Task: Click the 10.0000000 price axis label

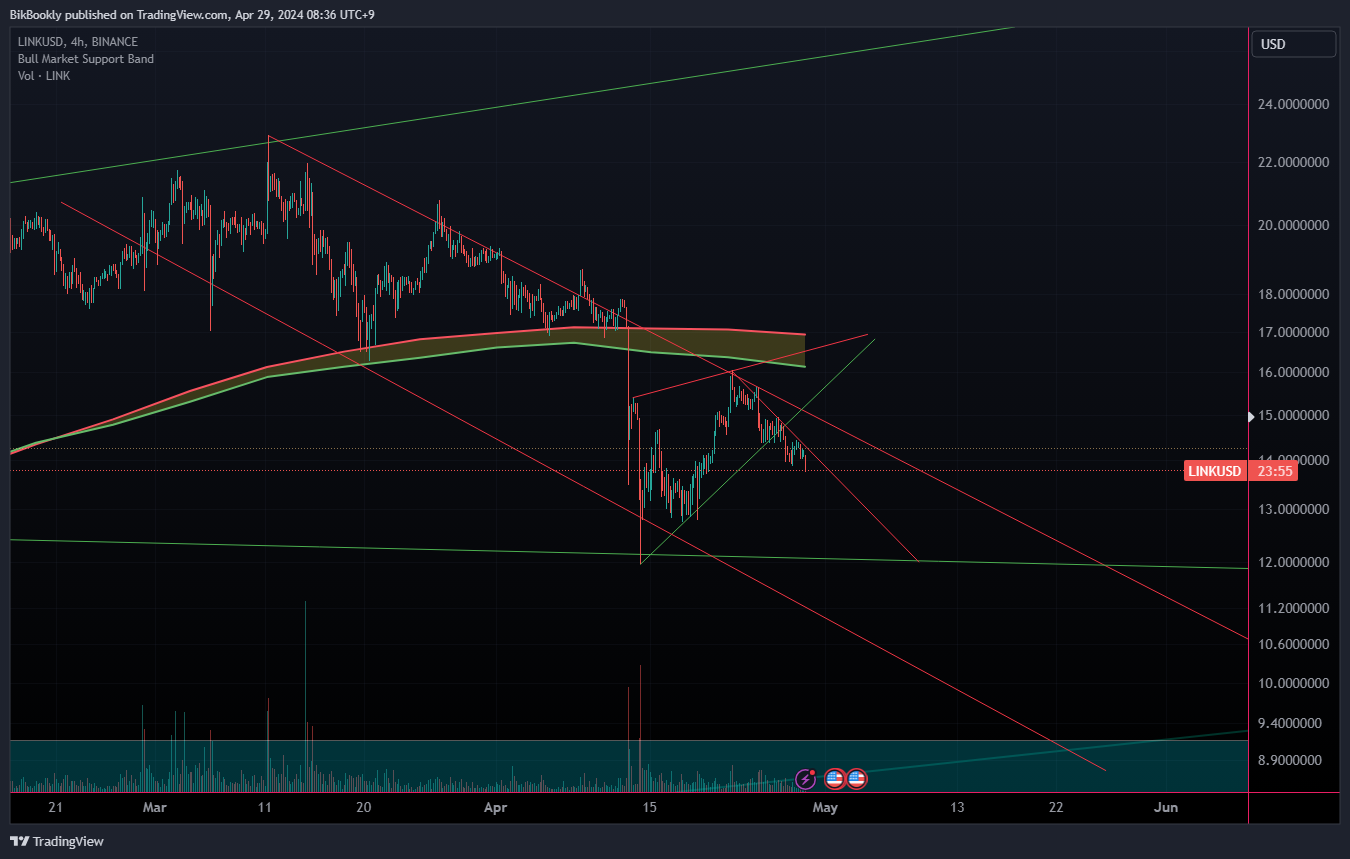Action: [1292, 684]
